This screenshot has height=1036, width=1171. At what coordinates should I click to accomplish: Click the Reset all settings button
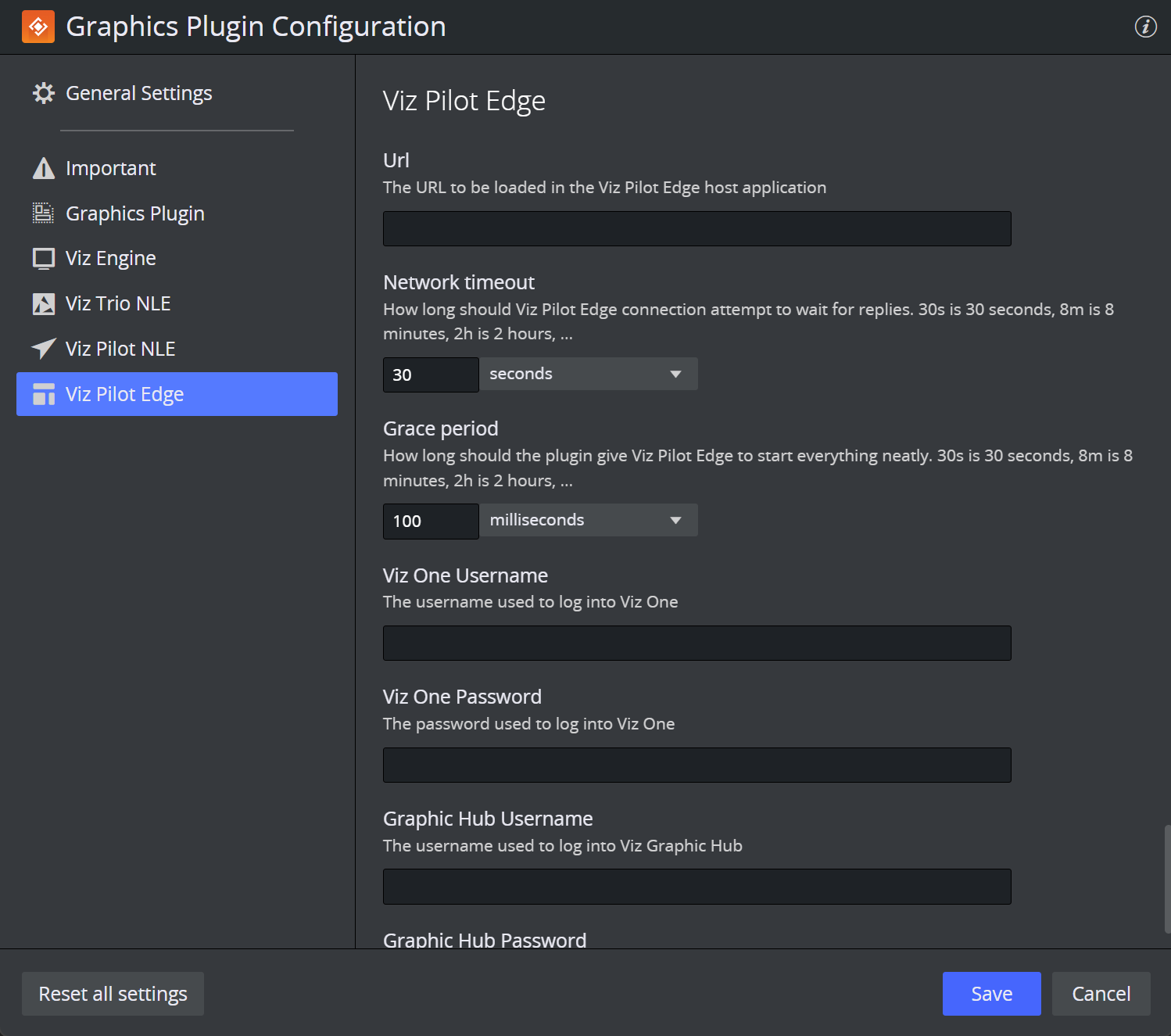[113, 994]
